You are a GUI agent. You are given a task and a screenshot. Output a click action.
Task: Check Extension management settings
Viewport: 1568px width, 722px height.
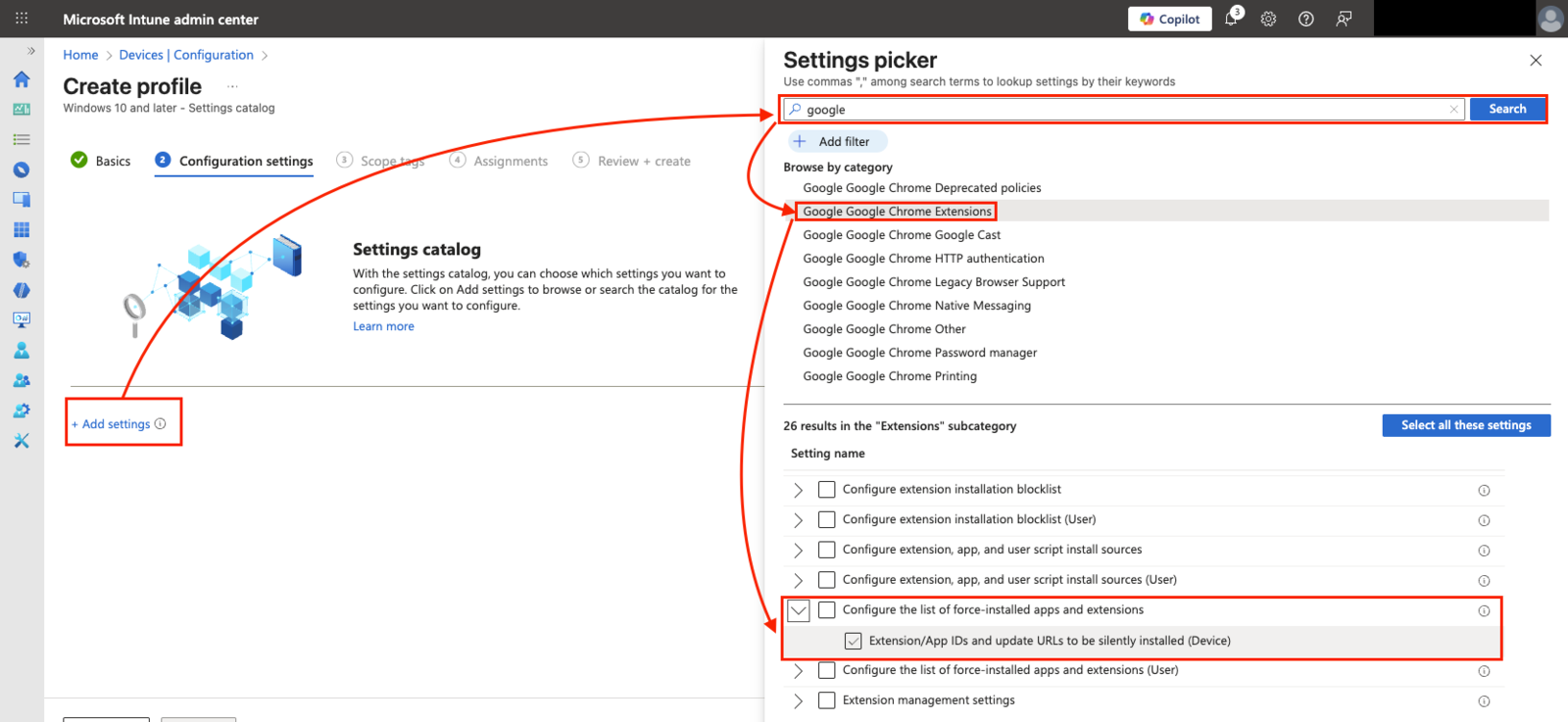tap(827, 700)
